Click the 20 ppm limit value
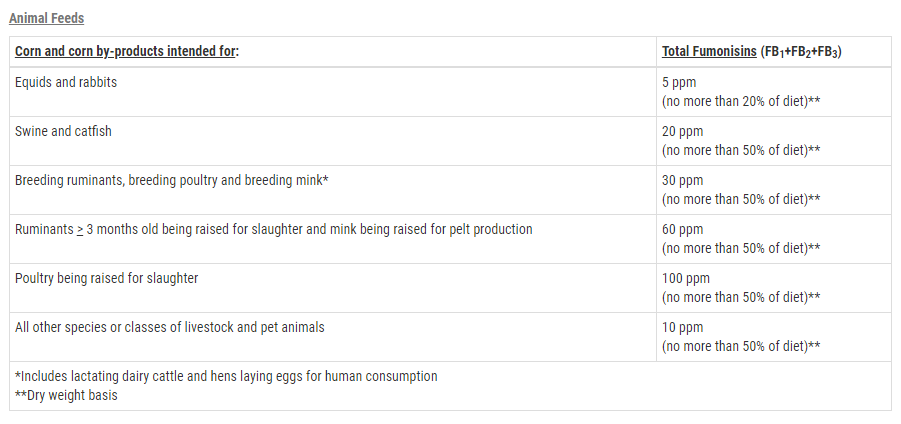The height and width of the screenshot is (424, 901). click(682, 131)
